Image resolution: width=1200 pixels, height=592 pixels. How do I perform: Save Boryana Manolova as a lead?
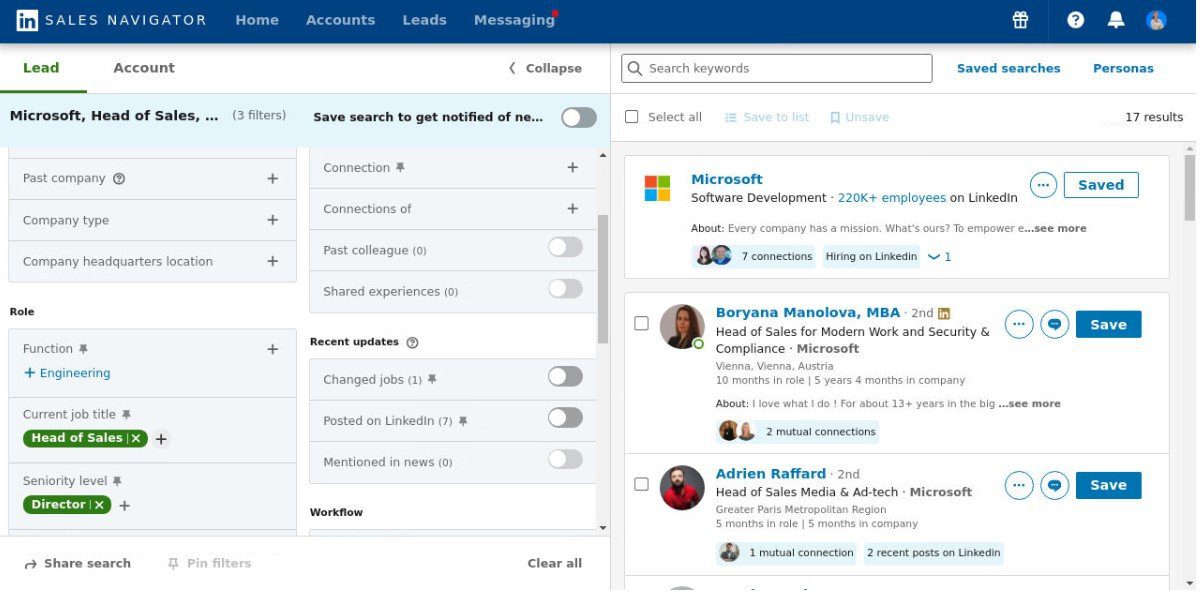1108,324
